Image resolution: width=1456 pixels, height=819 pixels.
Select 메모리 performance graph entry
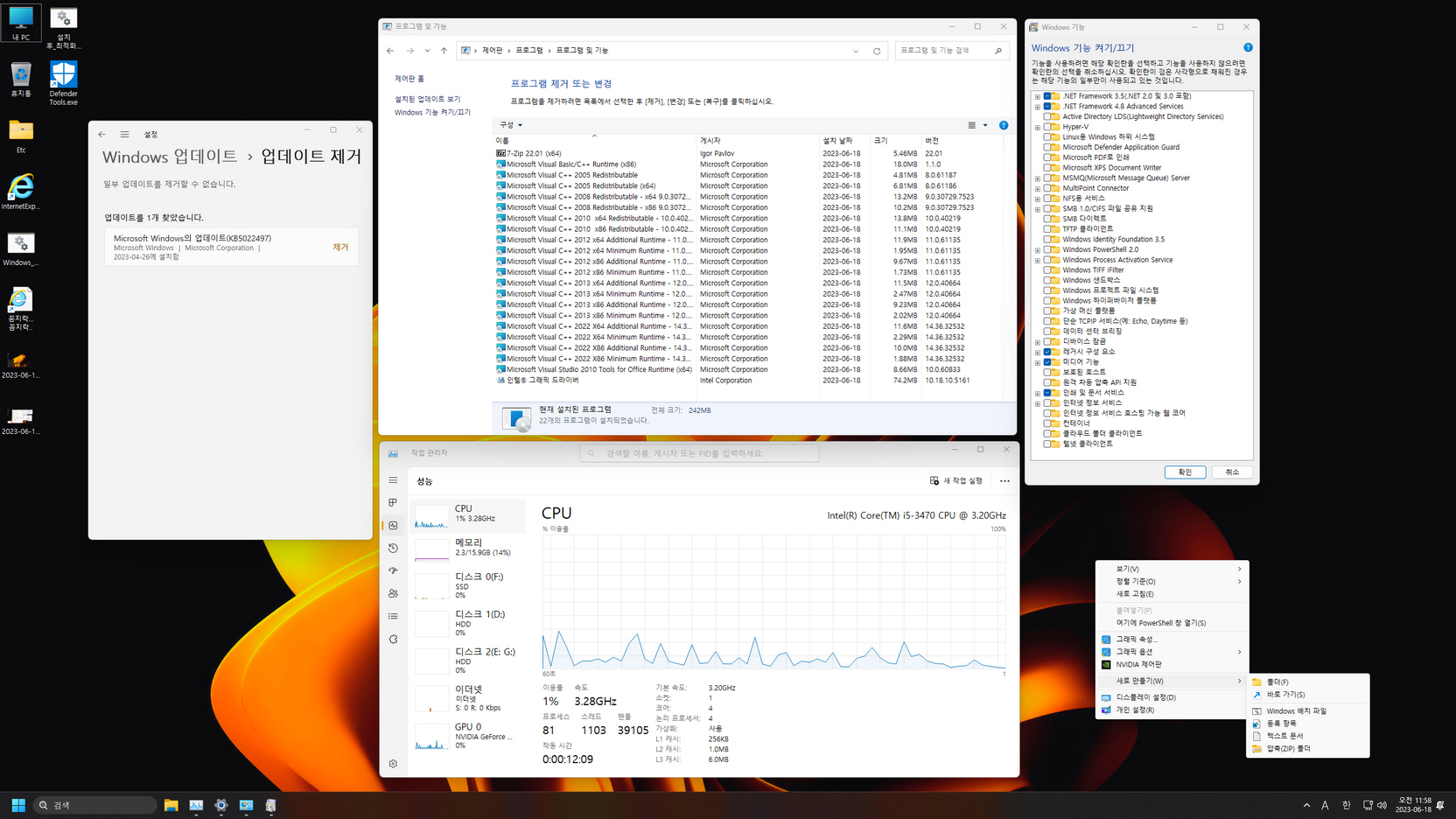coord(467,548)
